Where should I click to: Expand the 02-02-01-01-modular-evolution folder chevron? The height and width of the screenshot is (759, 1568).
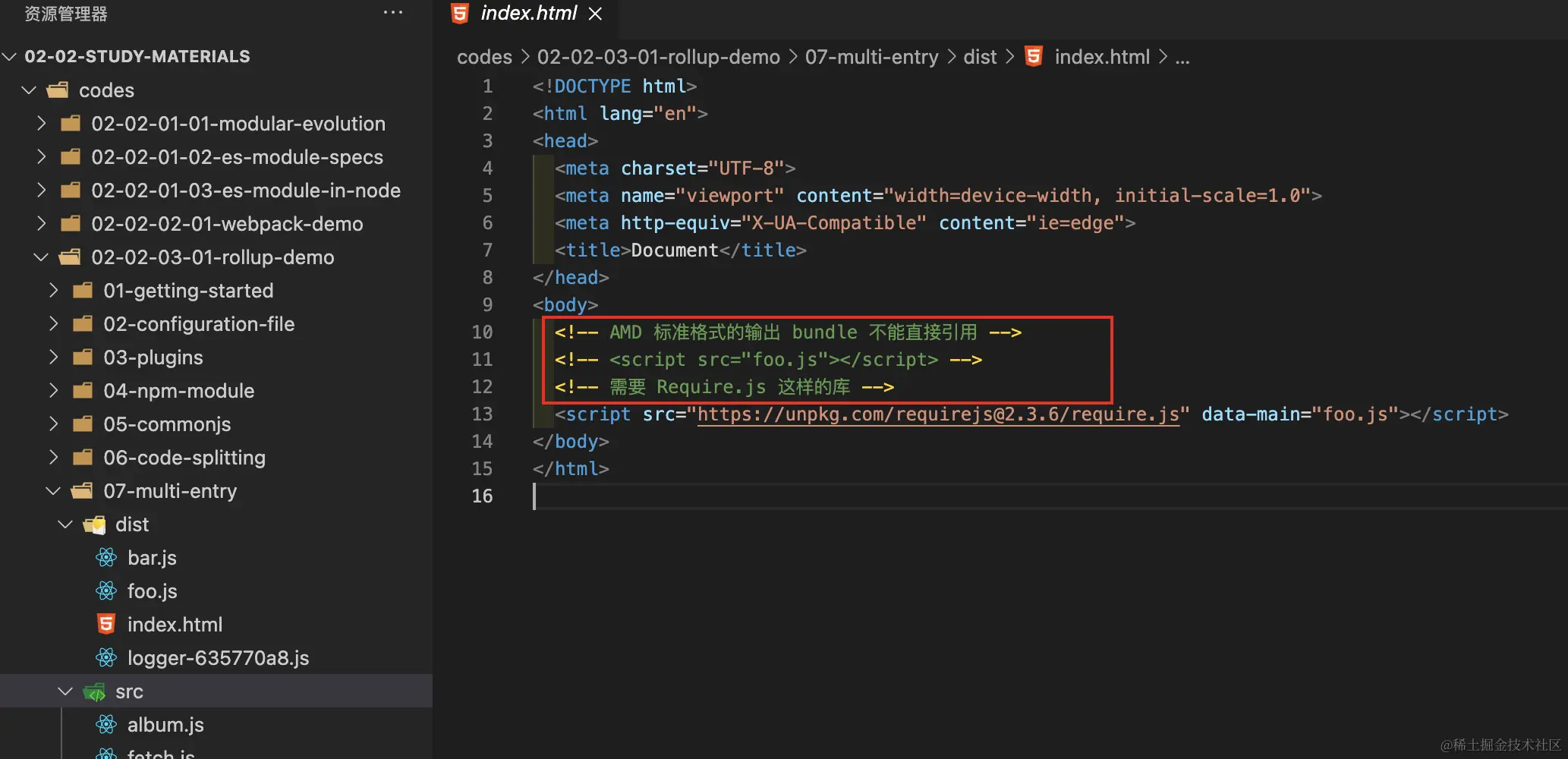[42, 124]
